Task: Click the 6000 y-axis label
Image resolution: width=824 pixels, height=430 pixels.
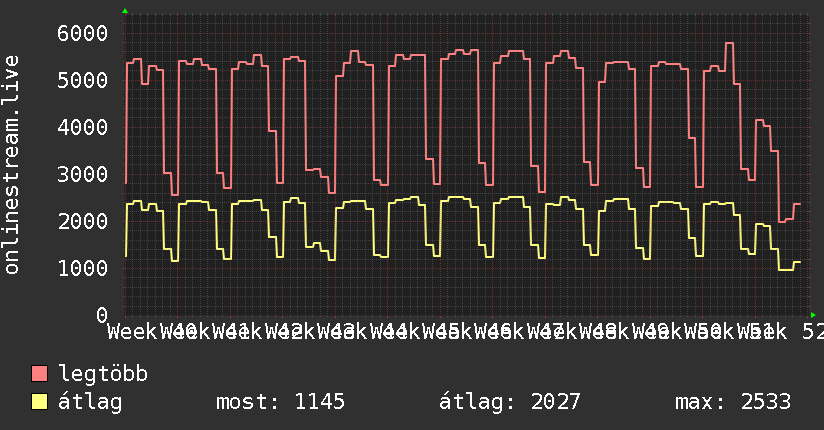Action: (82, 33)
